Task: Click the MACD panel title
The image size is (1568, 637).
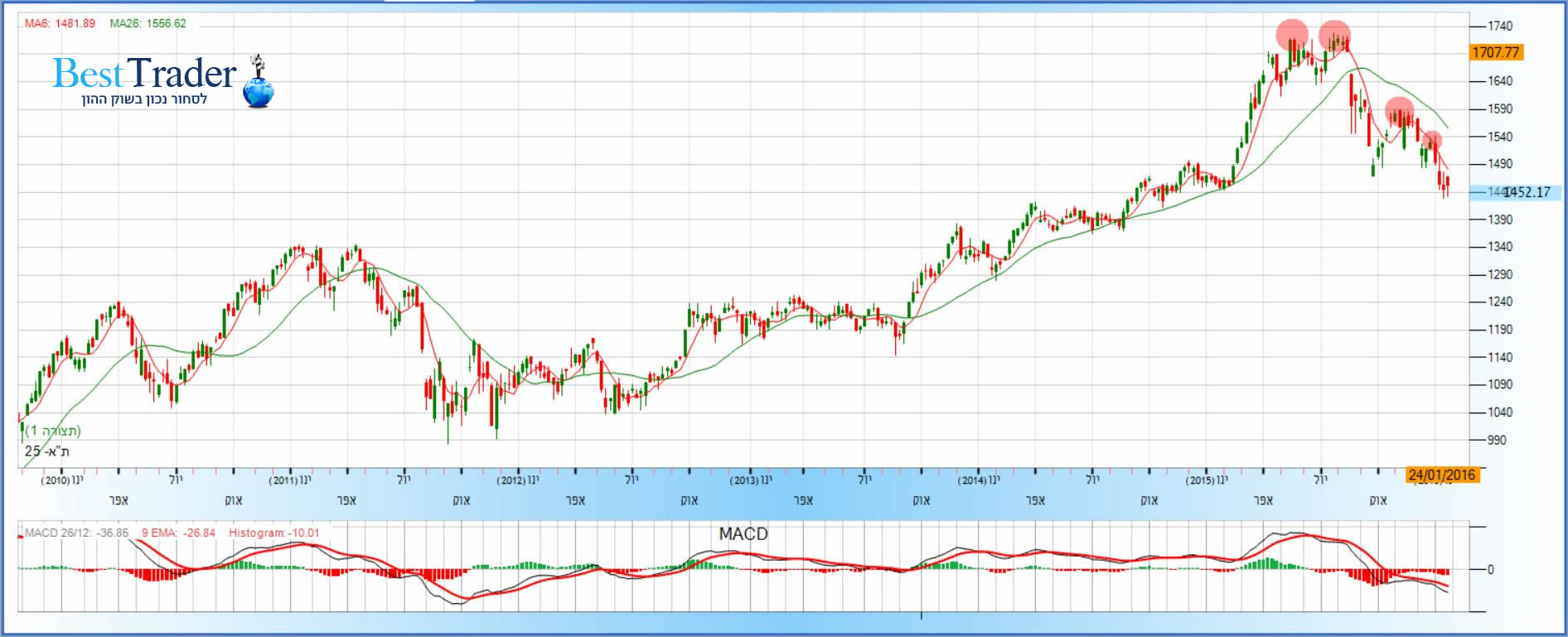Action: pyautogui.click(x=743, y=534)
